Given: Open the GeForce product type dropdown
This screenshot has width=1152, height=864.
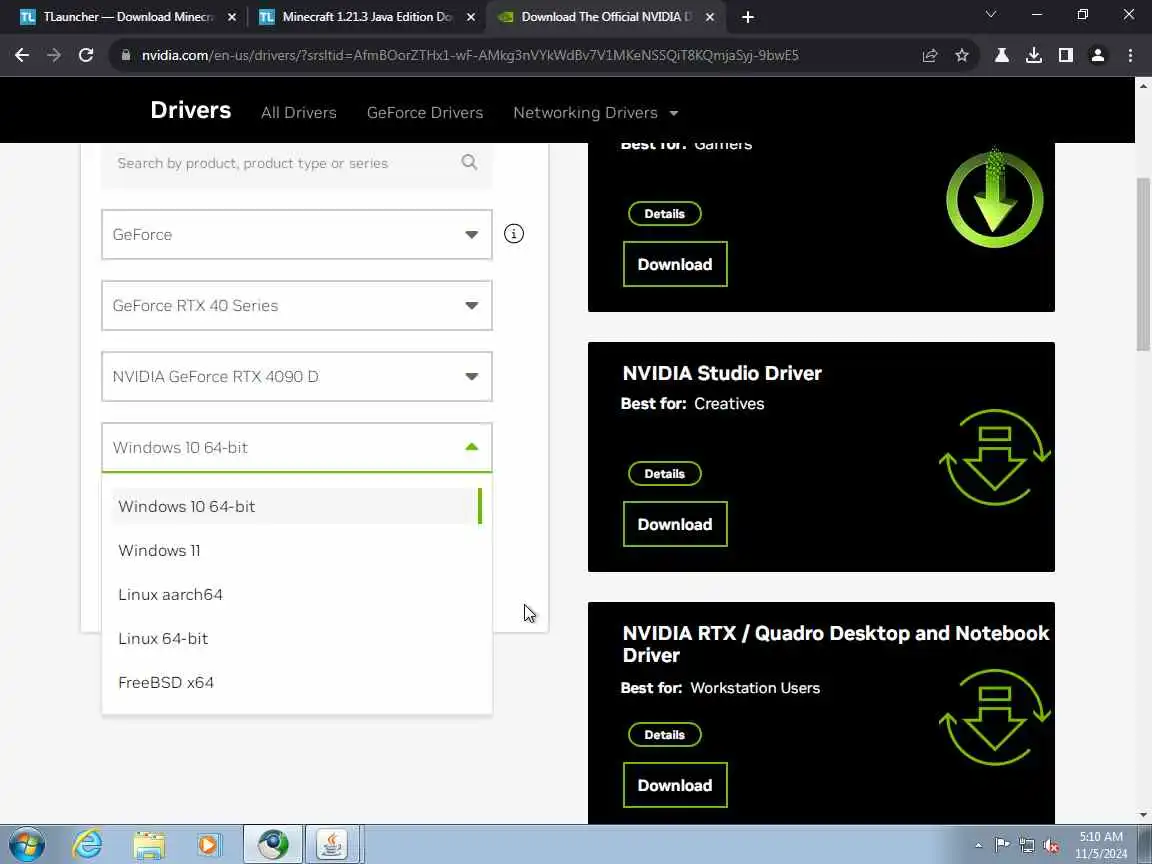Looking at the screenshot, I should (297, 234).
